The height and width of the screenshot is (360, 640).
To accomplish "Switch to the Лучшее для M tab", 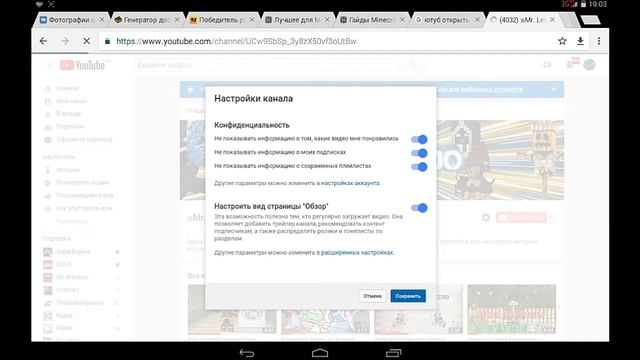I will [x=296, y=20].
